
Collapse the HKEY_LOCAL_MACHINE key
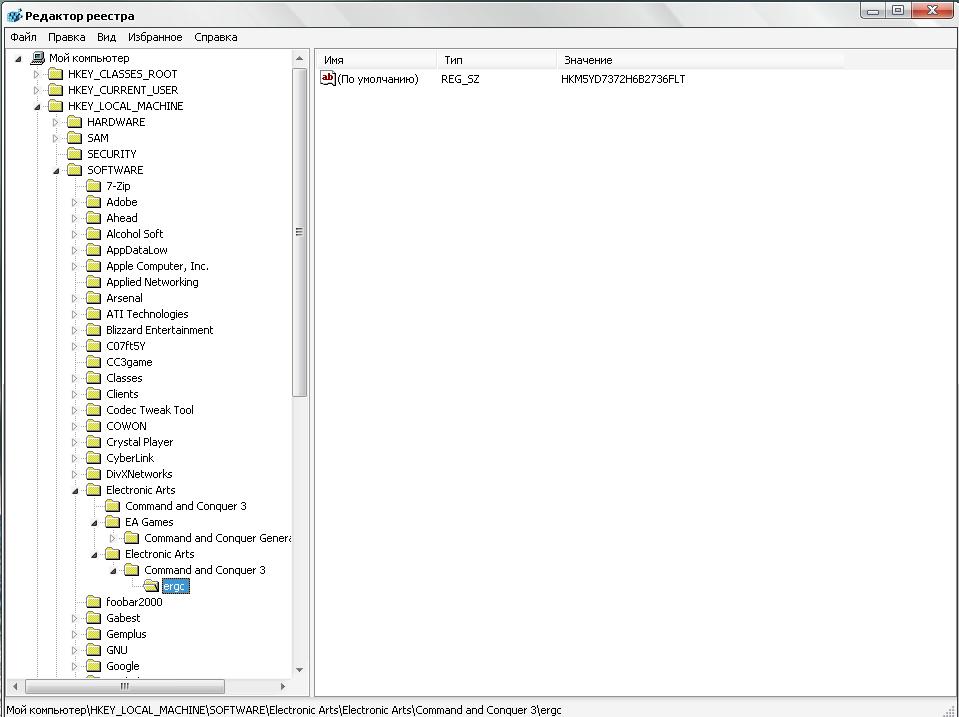(x=37, y=106)
